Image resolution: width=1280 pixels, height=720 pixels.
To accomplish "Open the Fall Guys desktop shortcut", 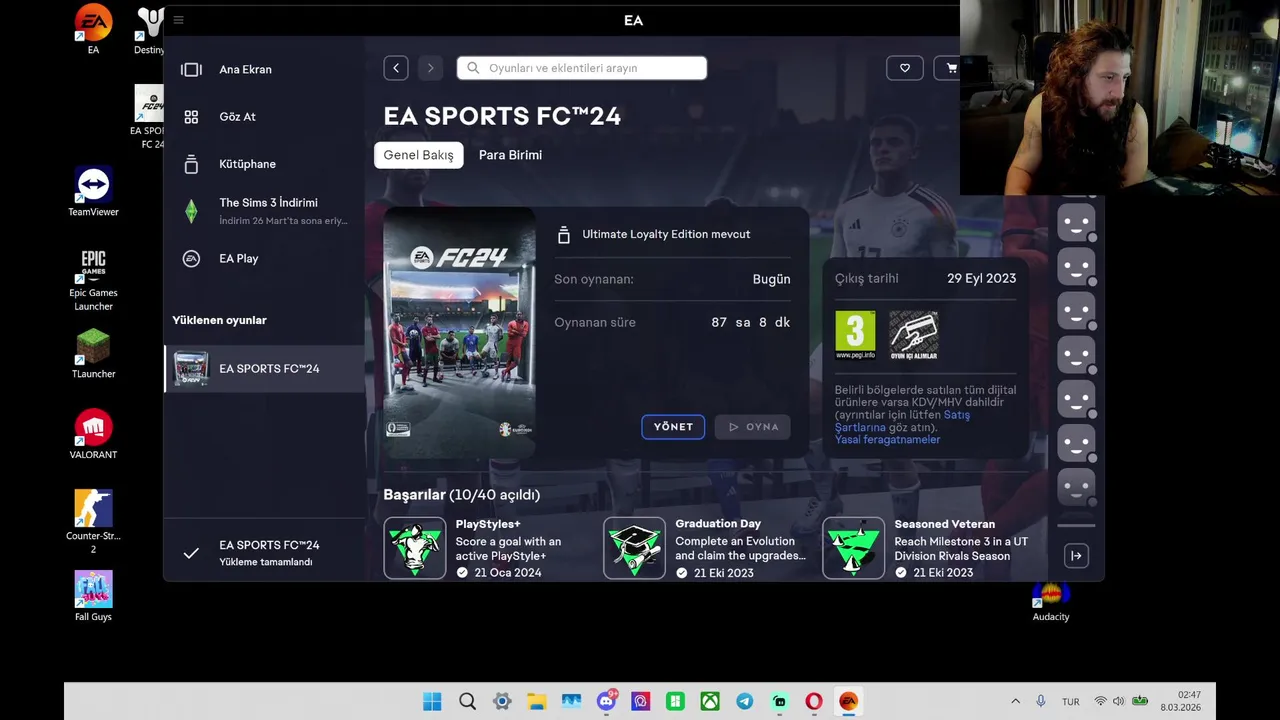I will (93, 596).
